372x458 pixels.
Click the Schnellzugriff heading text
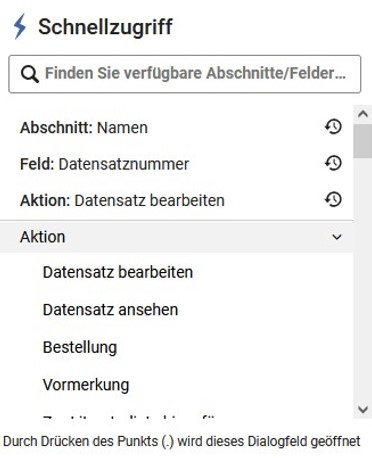pyautogui.click(x=105, y=27)
